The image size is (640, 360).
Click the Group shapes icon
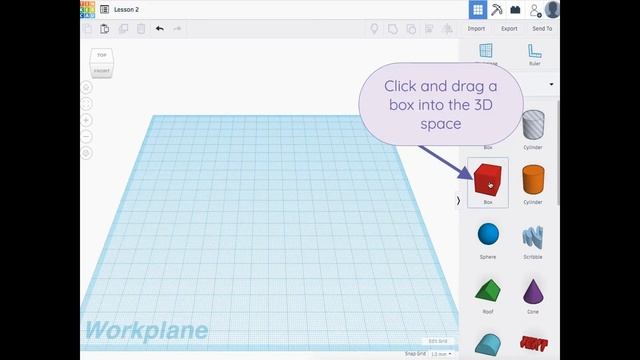point(393,29)
